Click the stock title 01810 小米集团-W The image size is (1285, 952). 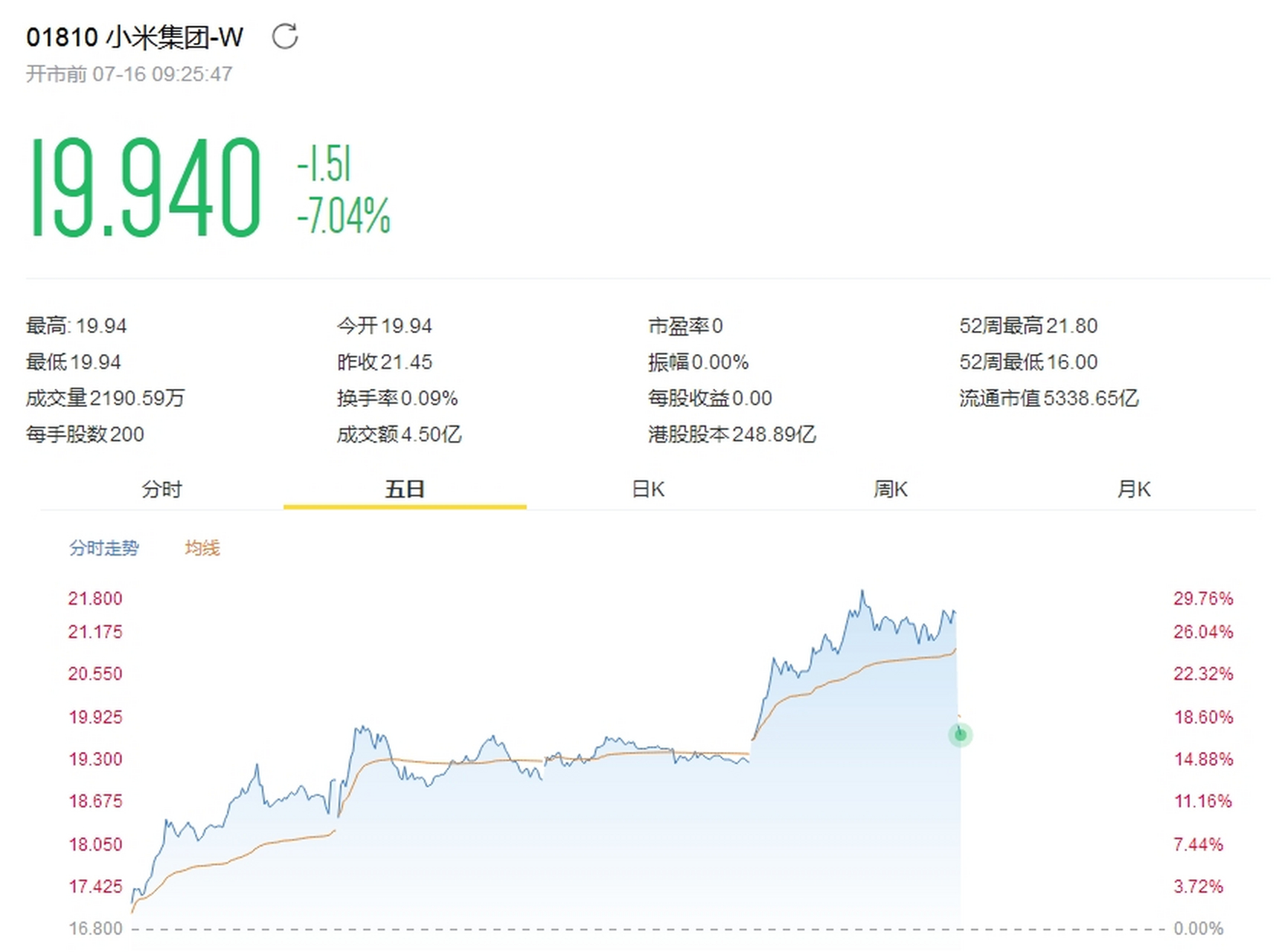click(x=135, y=36)
